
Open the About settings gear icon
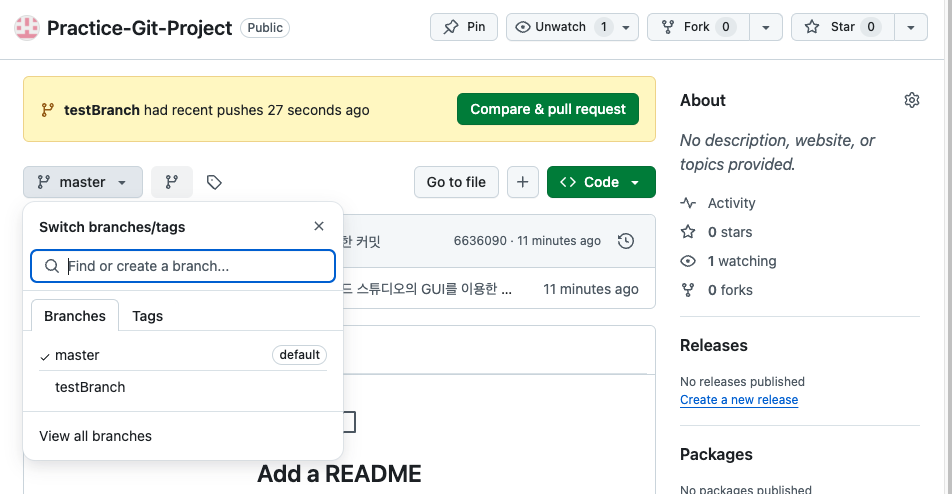coord(911,100)
